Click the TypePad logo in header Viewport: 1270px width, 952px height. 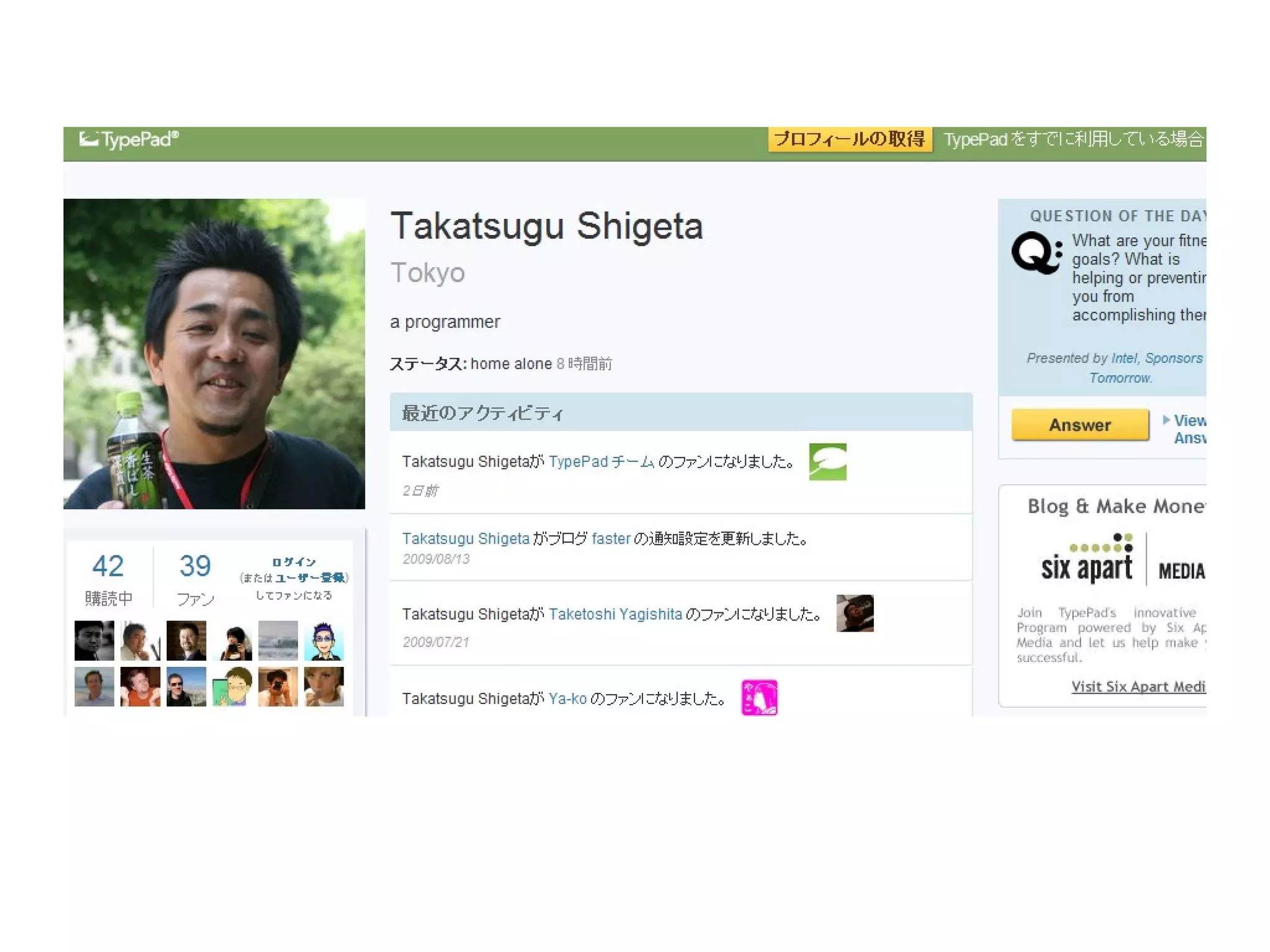(x=129, y=139)
